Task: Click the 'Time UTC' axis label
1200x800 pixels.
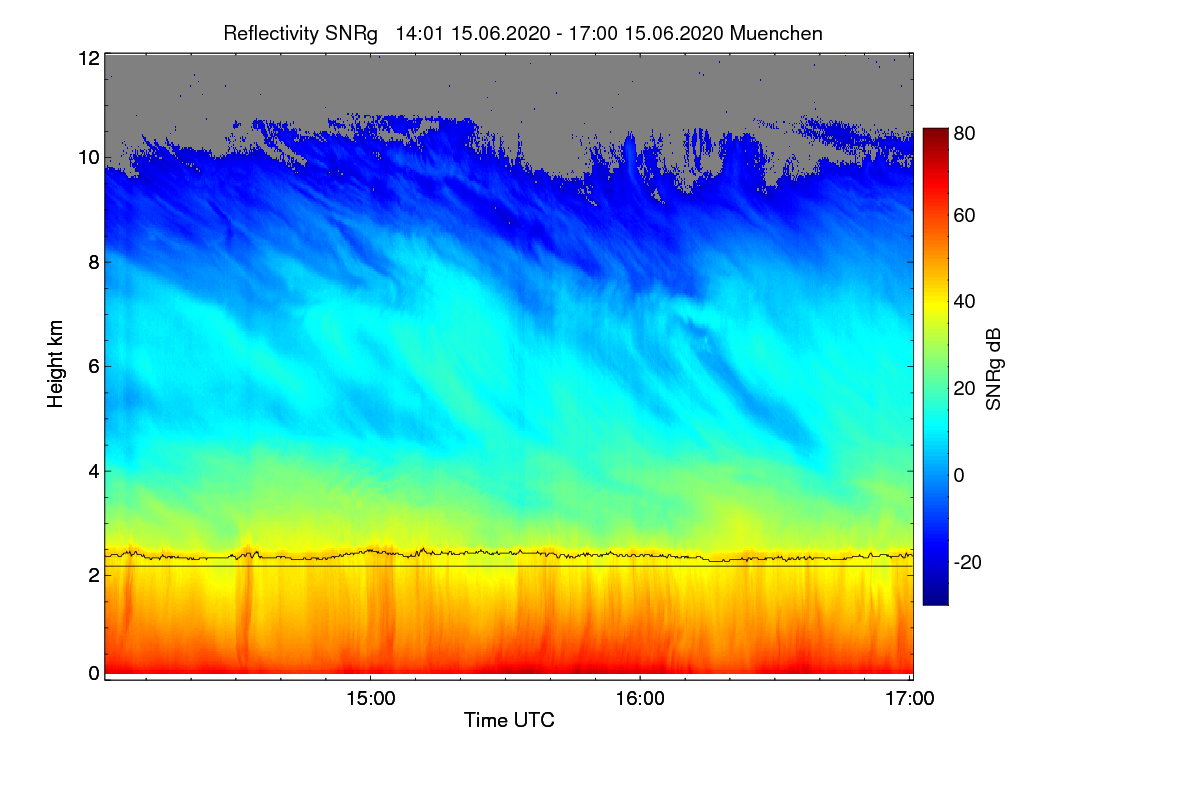Action: pyautogui.click(x=509, y=720)
